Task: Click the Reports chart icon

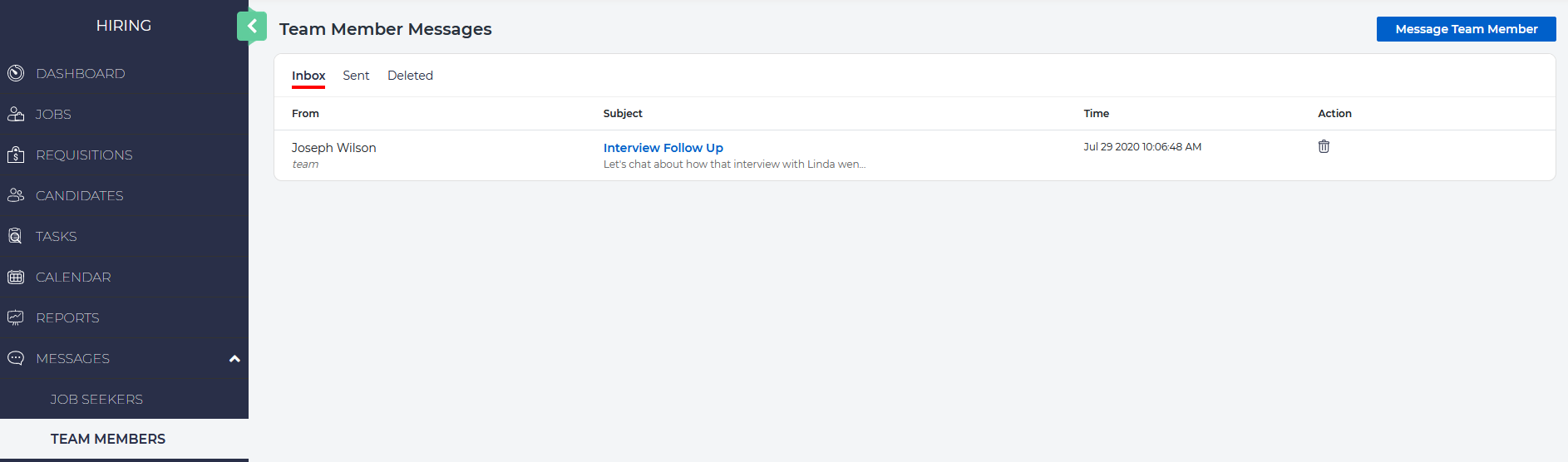Action: coord(16,317)
